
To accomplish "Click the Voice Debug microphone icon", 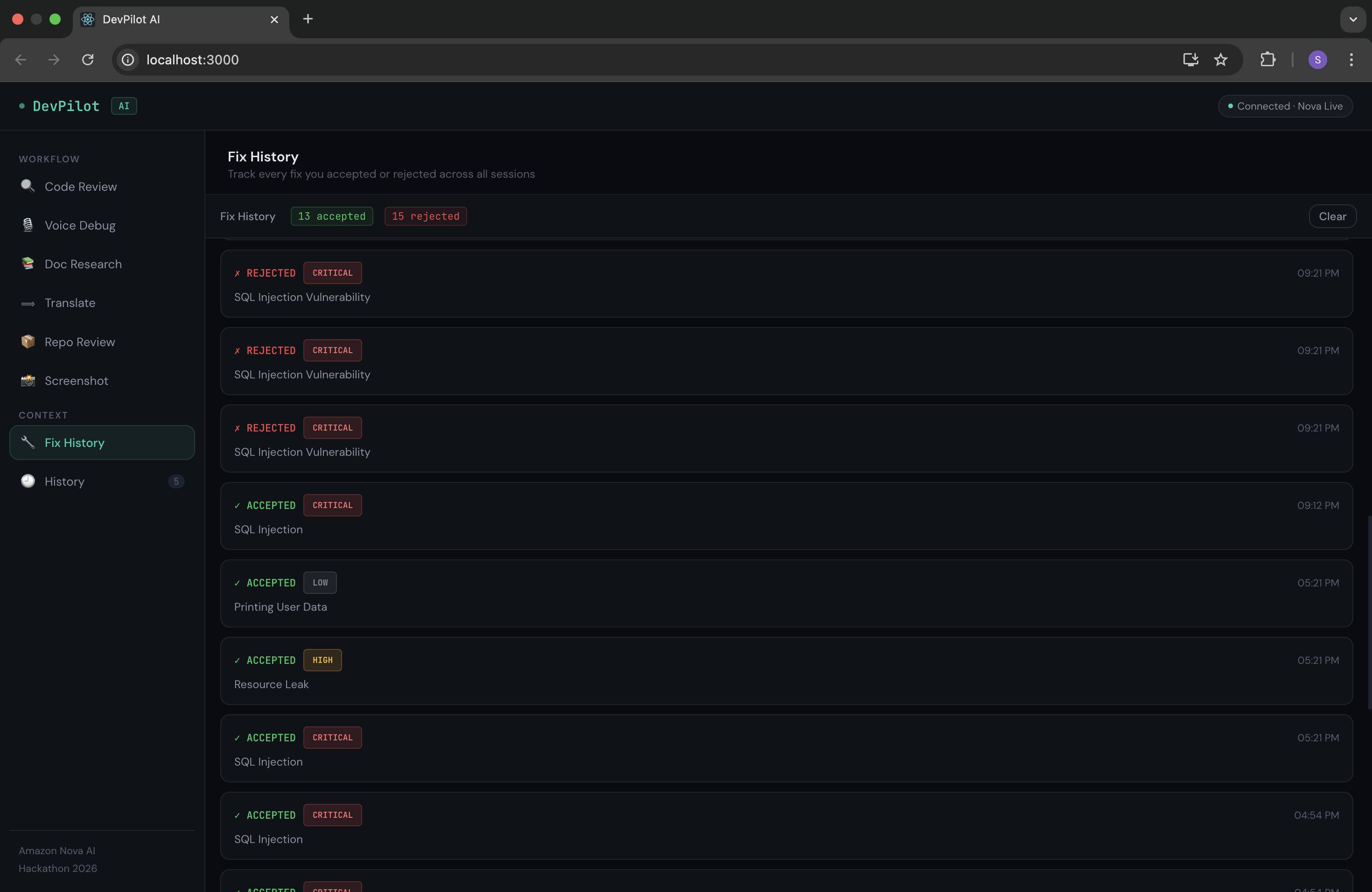I will click(x=28, y=225).
